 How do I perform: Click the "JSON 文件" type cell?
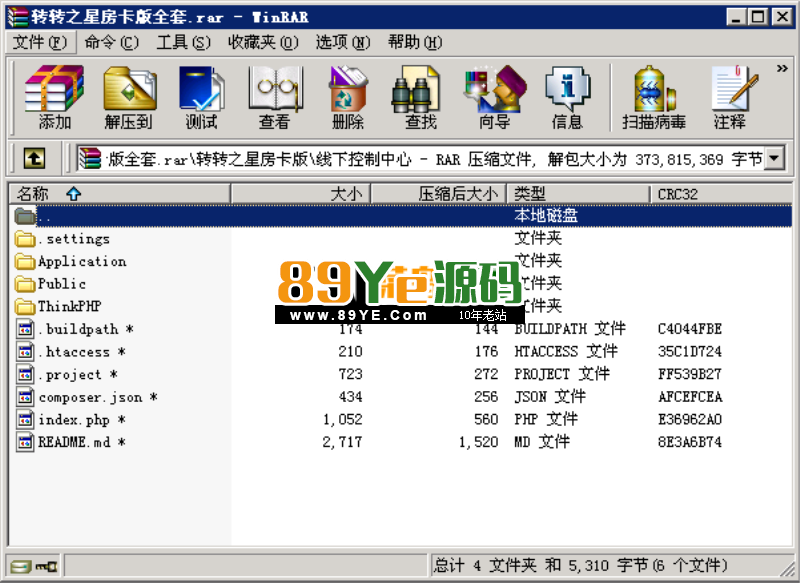tap(550, 397)
